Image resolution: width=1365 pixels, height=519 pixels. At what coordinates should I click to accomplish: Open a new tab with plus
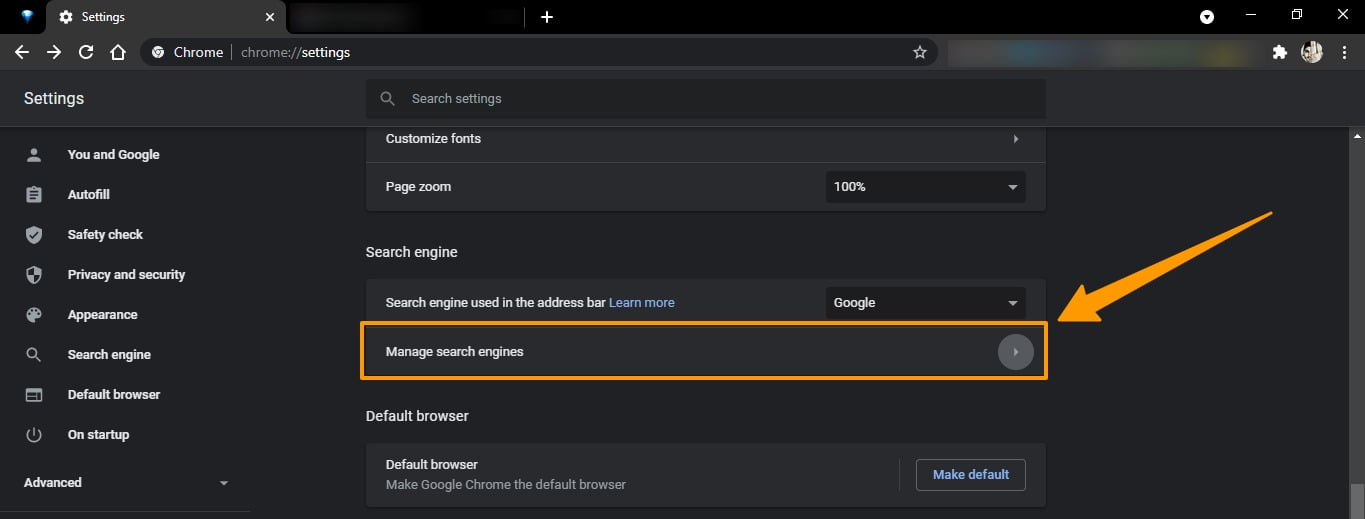(546, 17)
